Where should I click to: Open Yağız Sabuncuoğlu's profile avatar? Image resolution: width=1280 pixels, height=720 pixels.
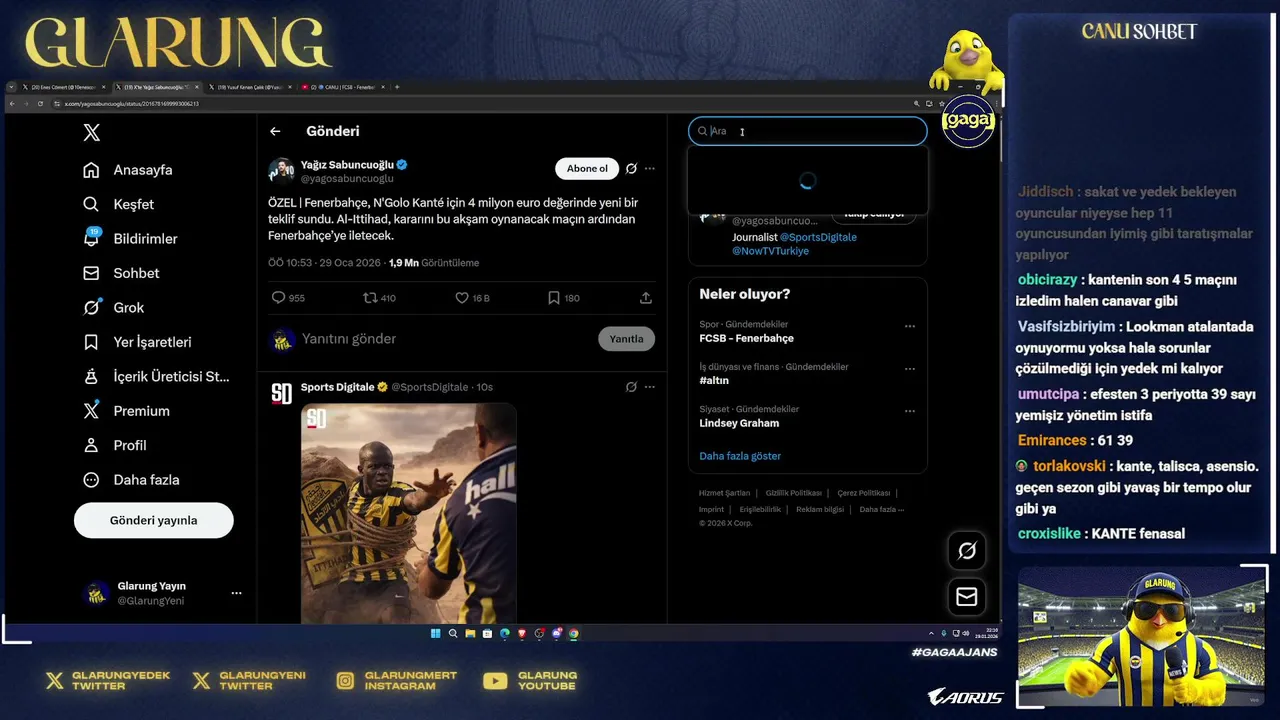(x=281, y=170)
